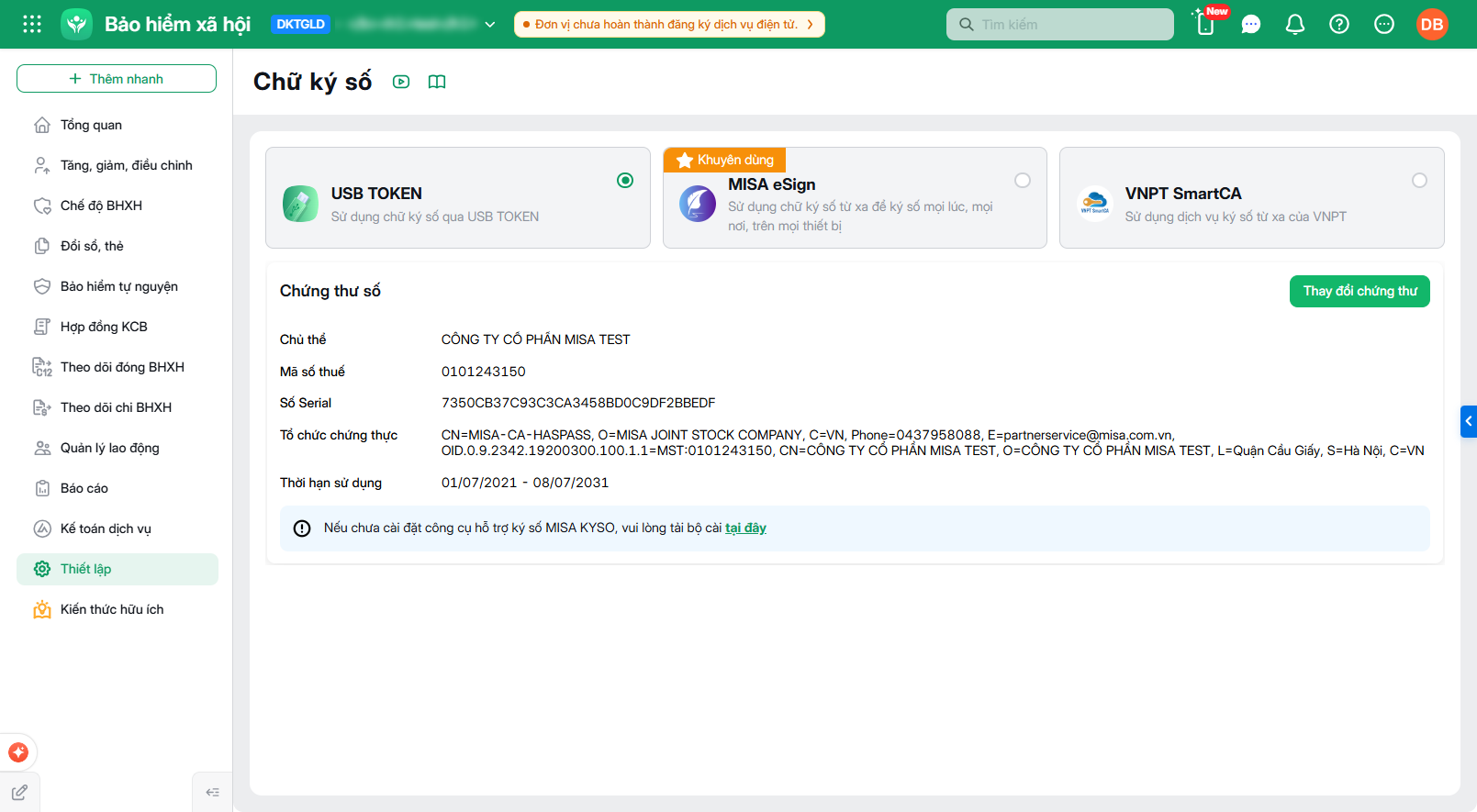
Task: Open the chat messages icon
Action: click(x=1251, y=25)
